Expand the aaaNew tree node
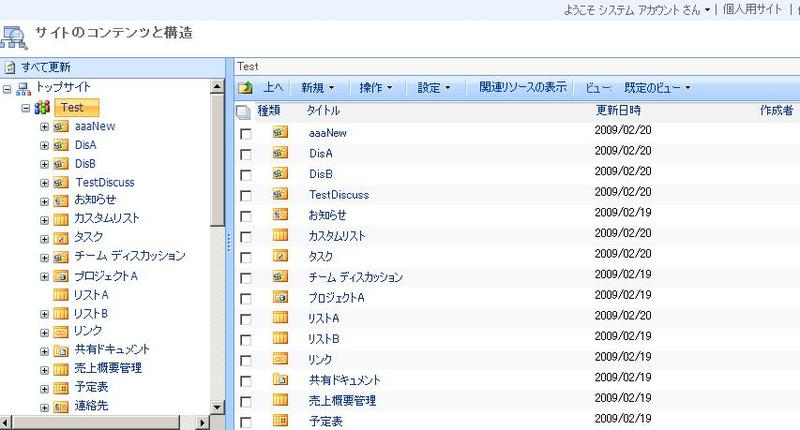The width and height of the screenshot is (800, 430). tap(44, 127)
